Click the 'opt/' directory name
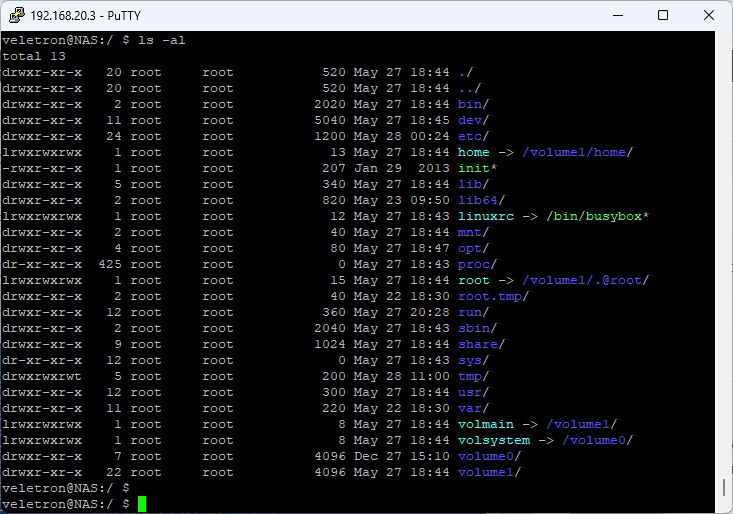733x514 pixels. coord(473,248)
